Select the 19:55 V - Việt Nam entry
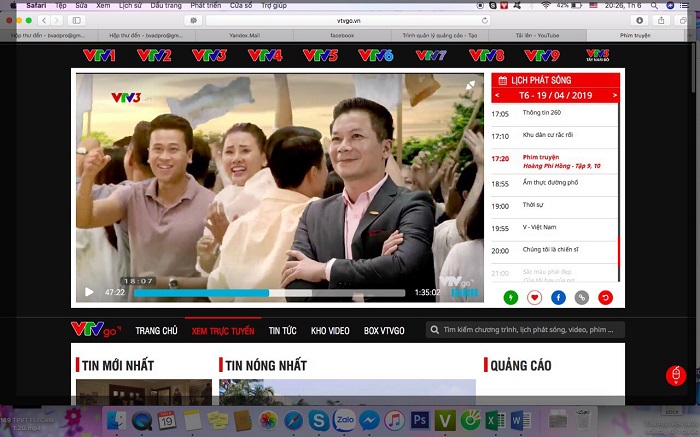This screenshot has width=700, height=437. [x=554, y=228]
